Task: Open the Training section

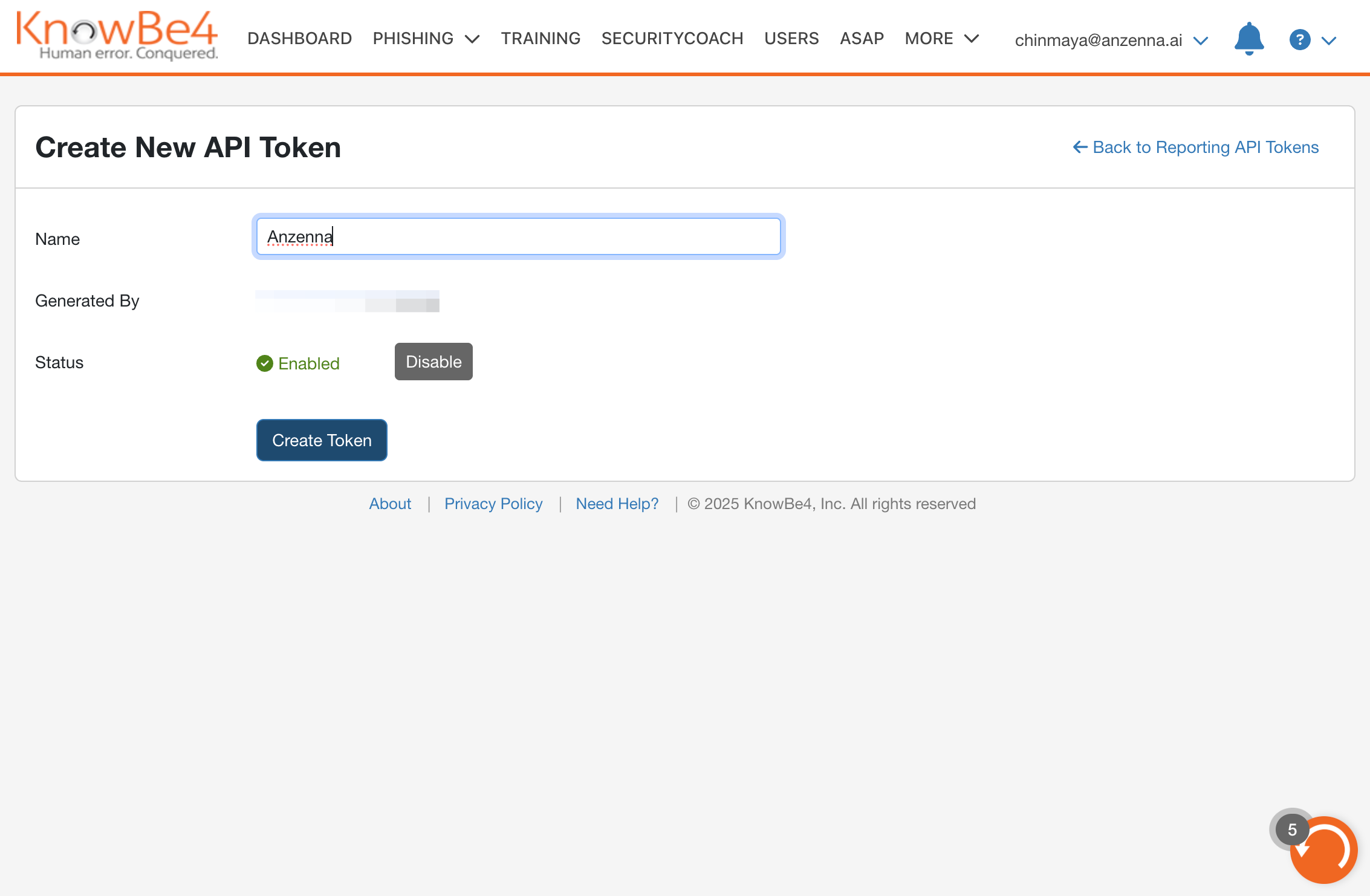Action: pos(541,39)
